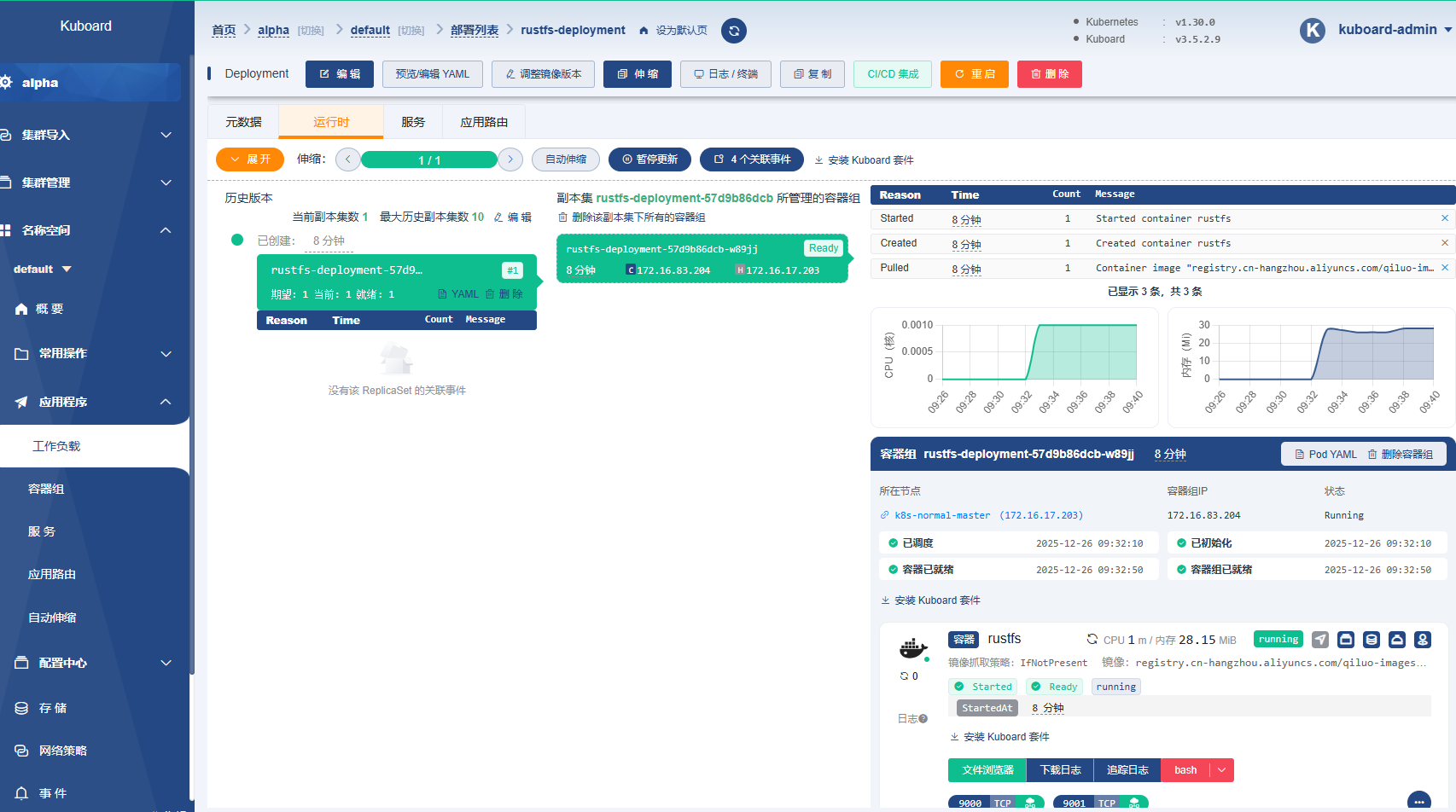Screen dimensions: 1456x812
Task: Click the container metrics refresh icon
Action: 1092,639
